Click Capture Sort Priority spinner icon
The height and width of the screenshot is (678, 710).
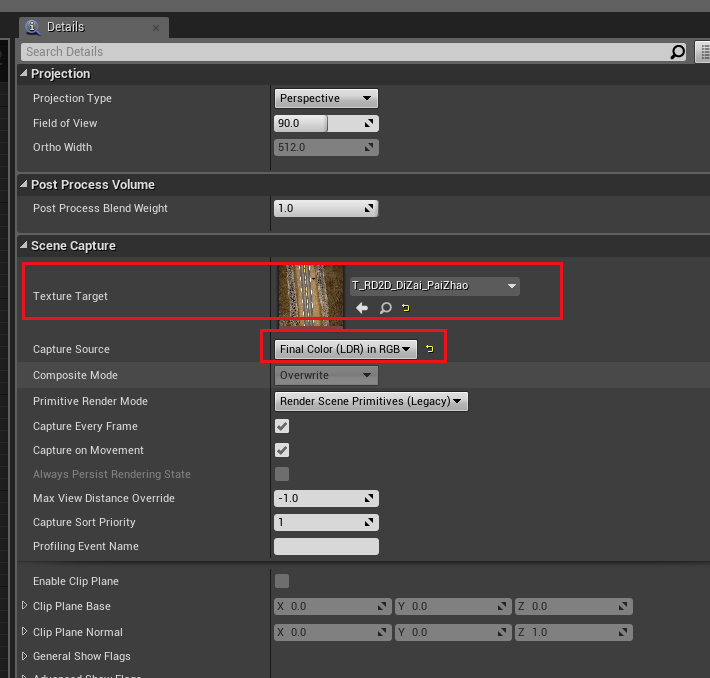(369, 522)
